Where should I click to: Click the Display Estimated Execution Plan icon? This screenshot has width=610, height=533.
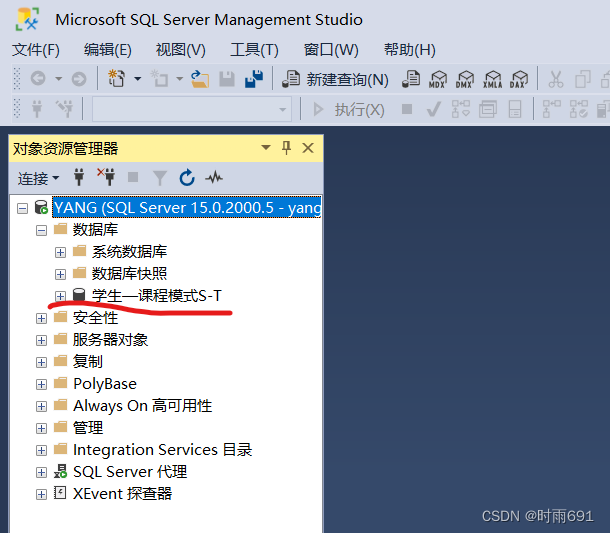pos(461,109)
